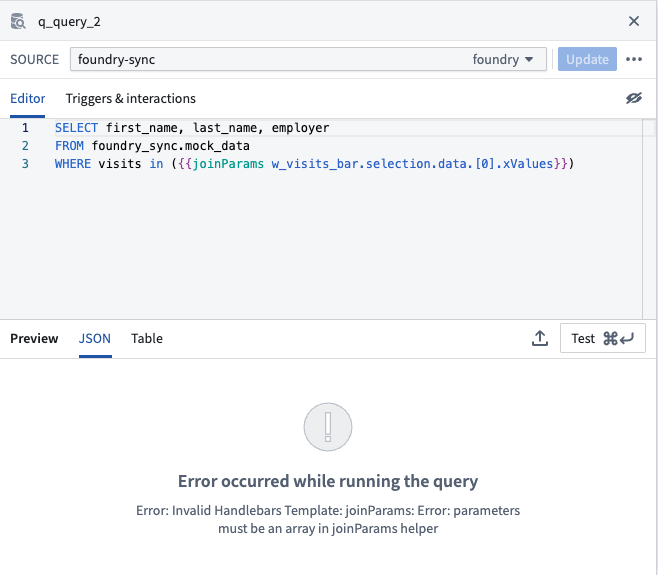Click the upload/export icon next to Test
The width and height of the screenshot is (658, 575).
(540, 338)
